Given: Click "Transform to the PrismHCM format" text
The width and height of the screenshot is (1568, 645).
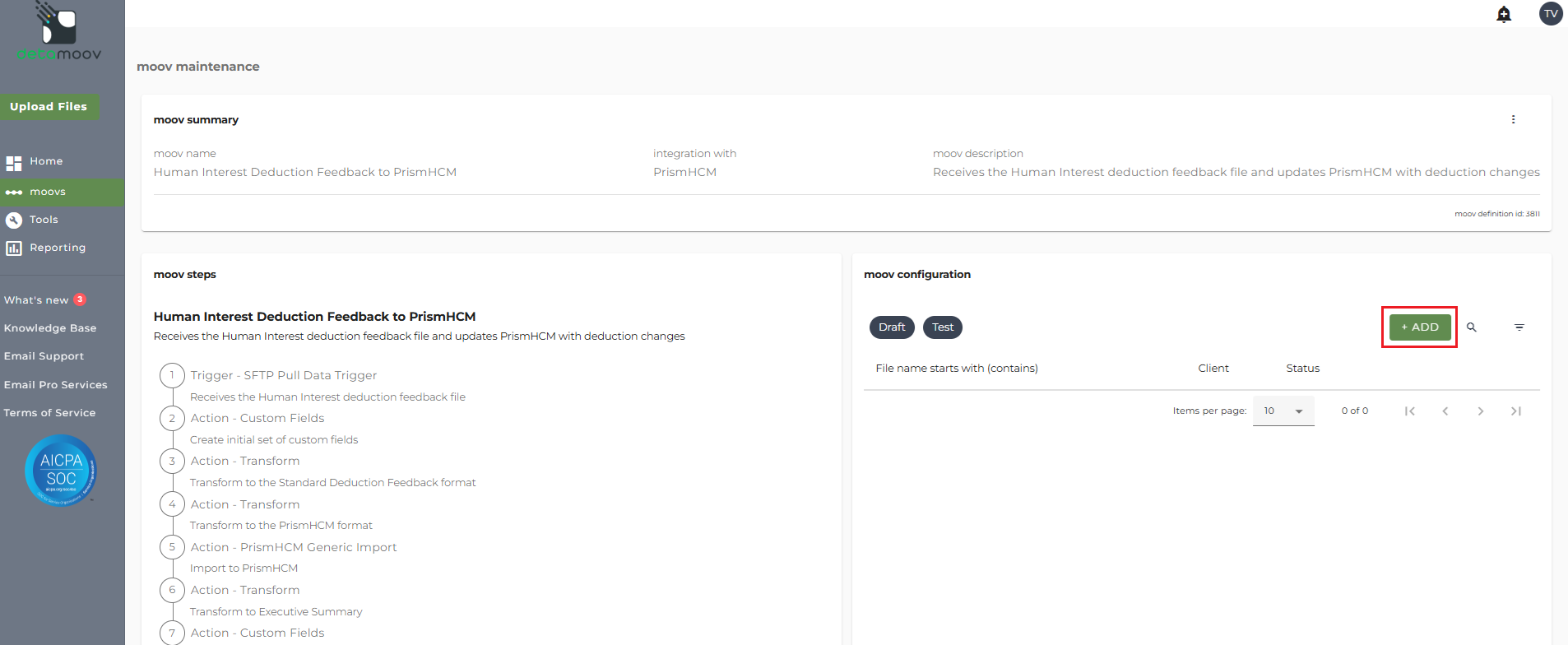Looking at the screenshot, I should (x=281, y=526).
